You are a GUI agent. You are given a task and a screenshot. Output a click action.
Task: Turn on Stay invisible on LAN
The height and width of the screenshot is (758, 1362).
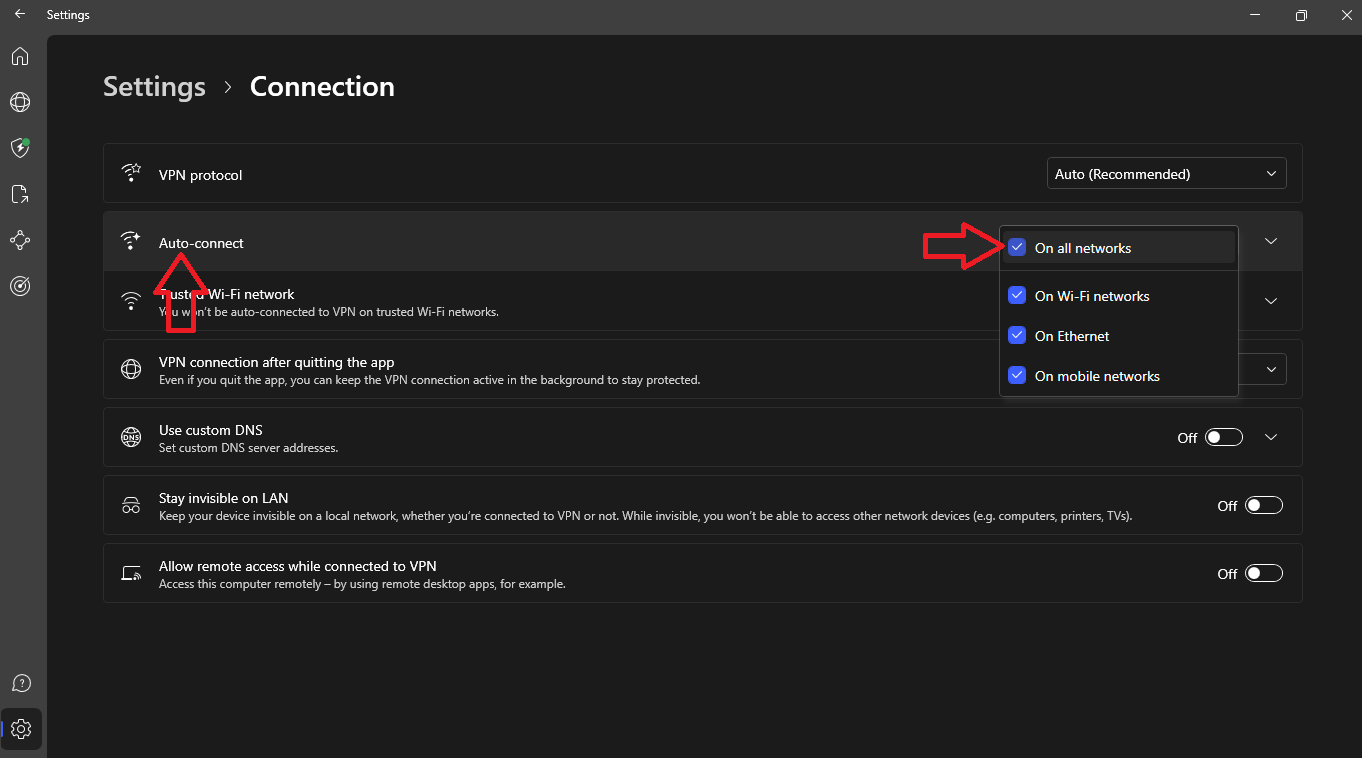(x=1263, y=506)
